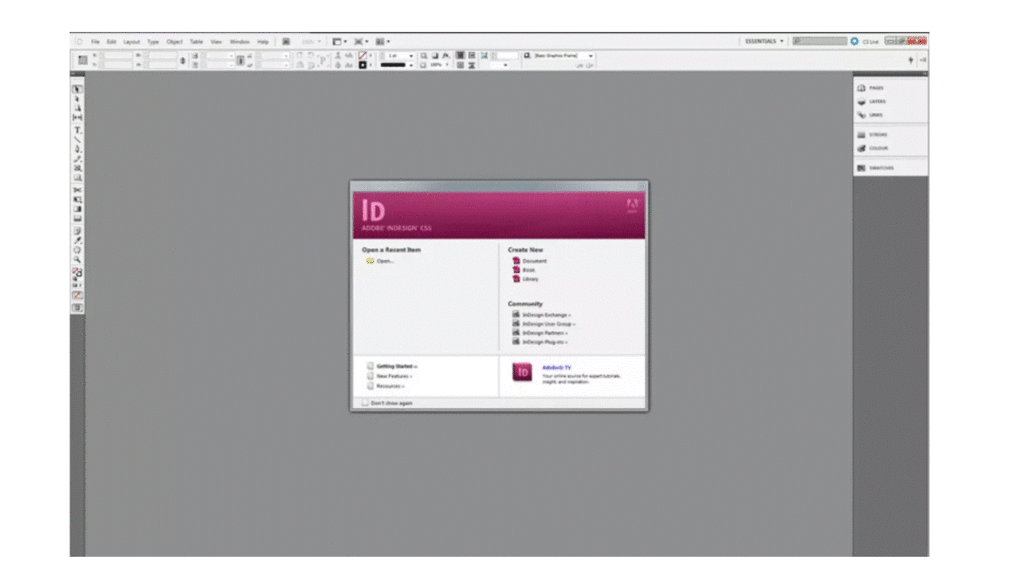This screenshot has width=1024, height=576.
Task: Select the Pen tool
Action: point(77,149)
